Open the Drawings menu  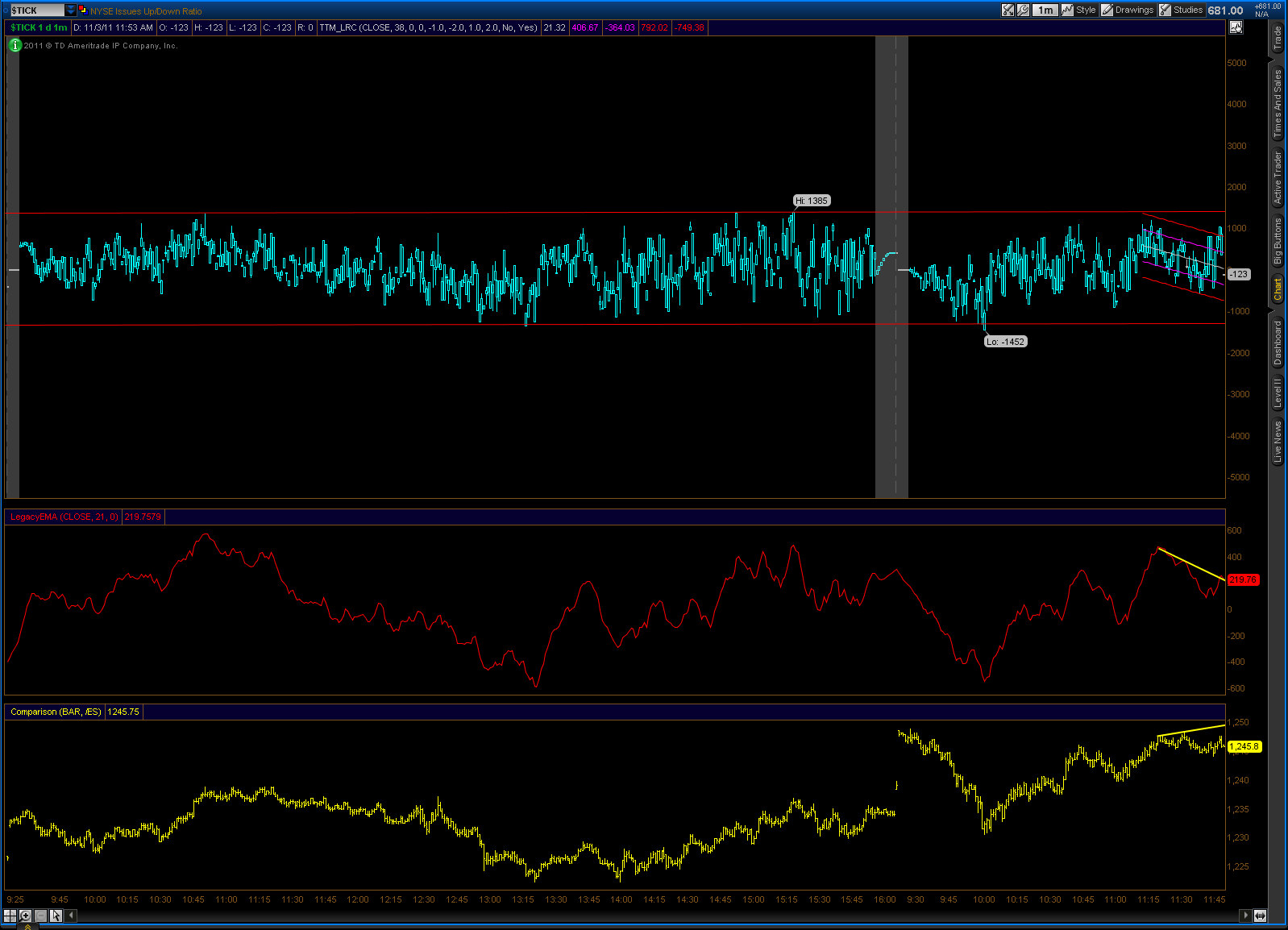pyautogui.click(x=1128, y=10)
